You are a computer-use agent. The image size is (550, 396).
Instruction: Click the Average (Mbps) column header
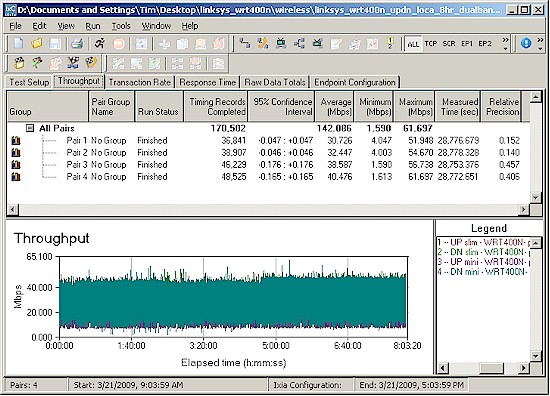click(335, 106)
